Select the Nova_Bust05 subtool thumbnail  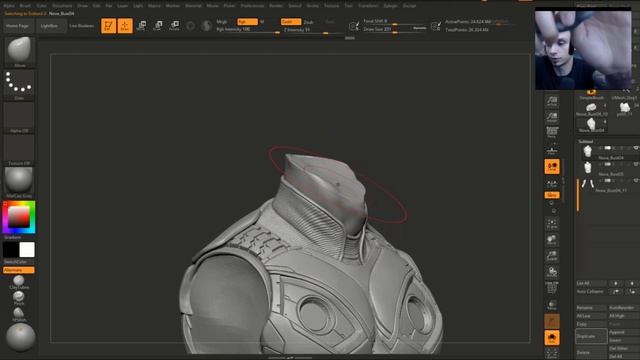pos(587,167)
